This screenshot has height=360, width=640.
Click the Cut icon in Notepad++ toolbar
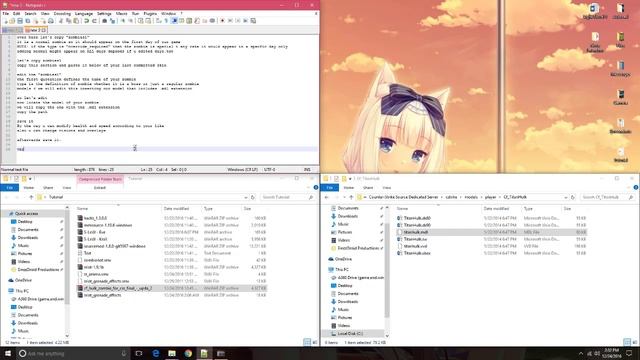coord(61,21)
